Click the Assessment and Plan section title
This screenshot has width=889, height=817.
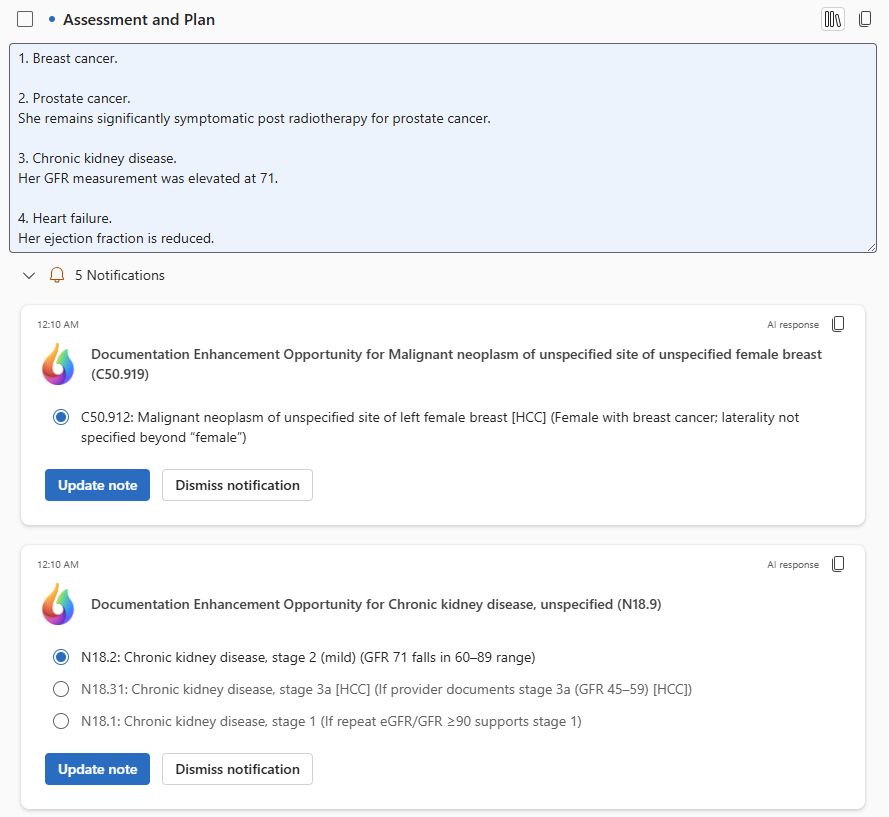(139, 20)
